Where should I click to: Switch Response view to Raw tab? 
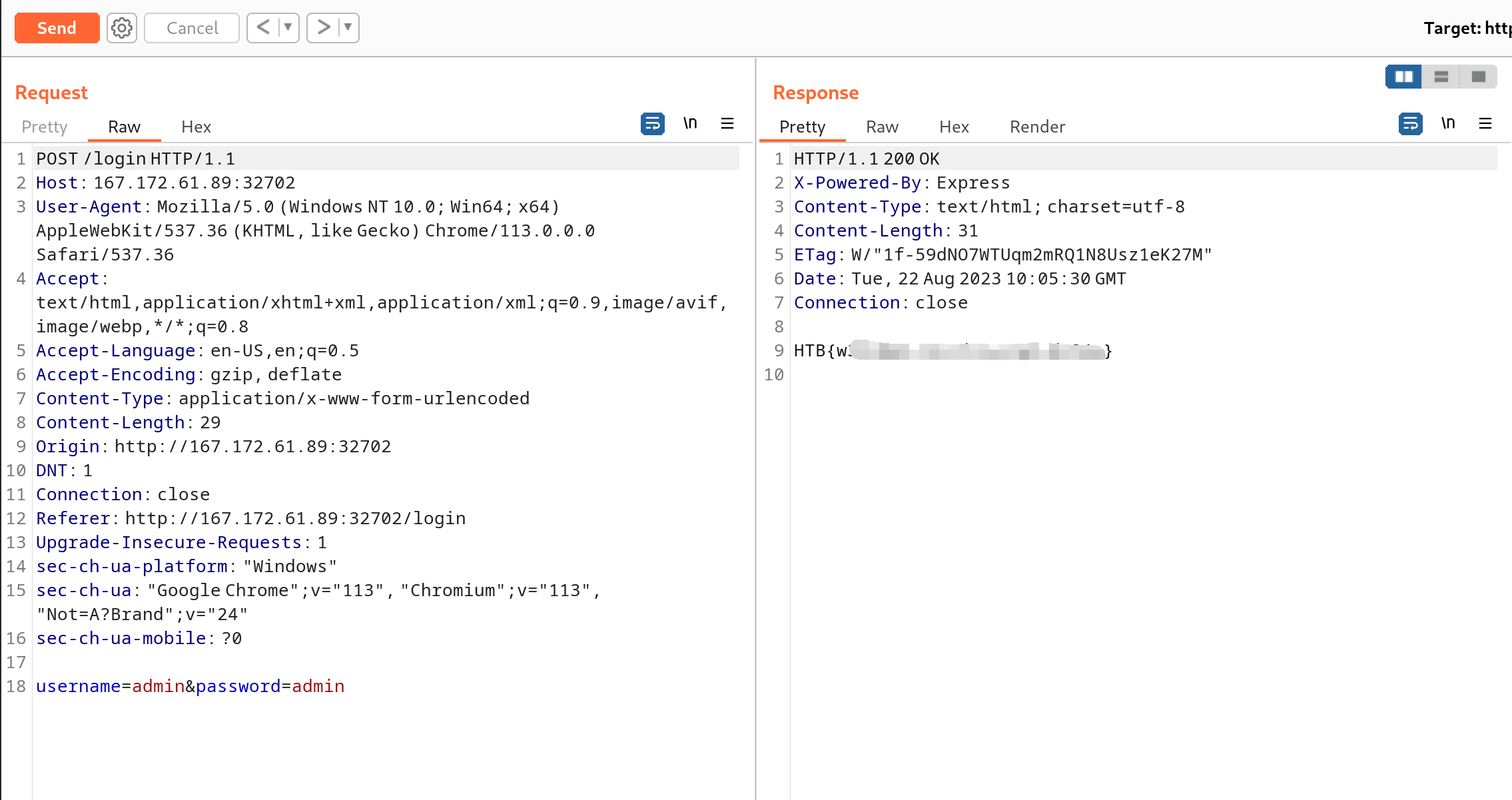pos(883,127)
